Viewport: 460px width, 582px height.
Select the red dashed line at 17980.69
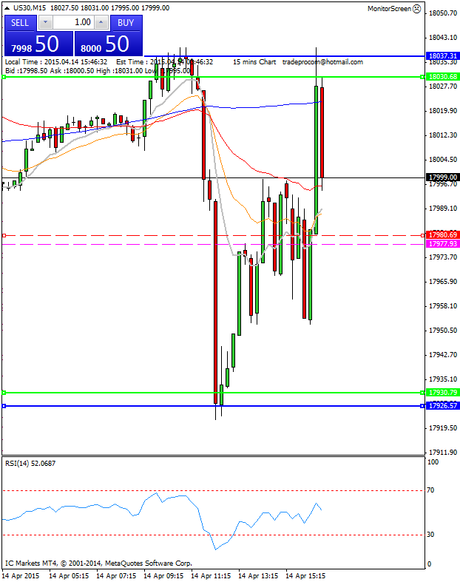[213, 235]
